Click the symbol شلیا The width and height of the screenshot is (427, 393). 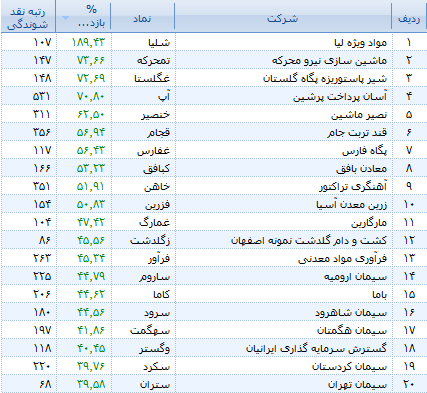point(159,43)
